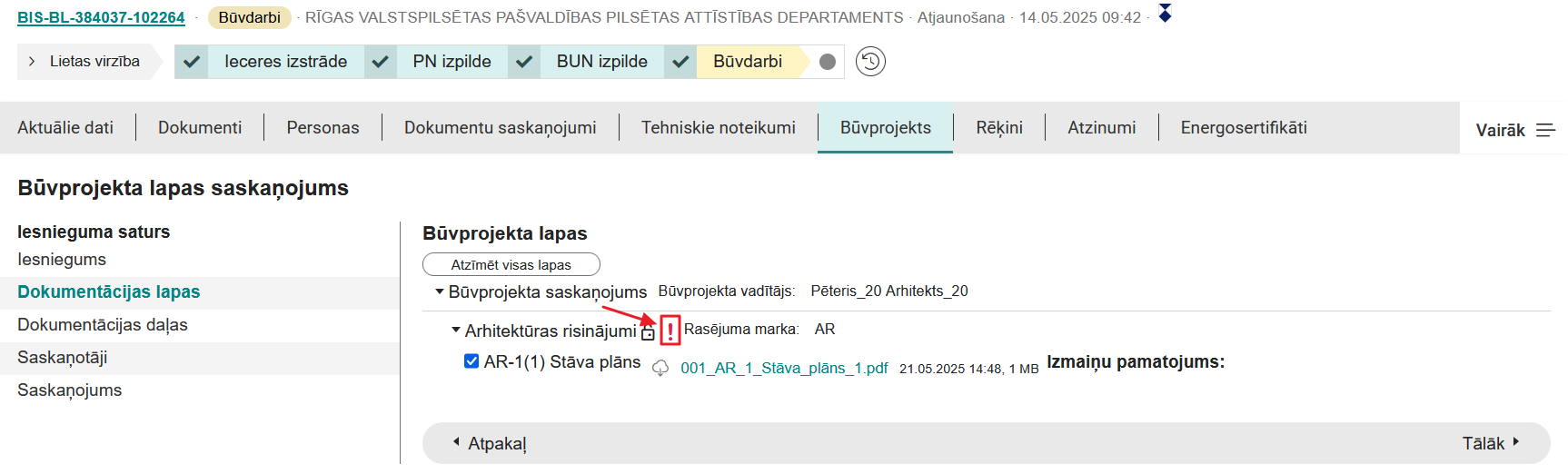Select the BUN izpilde stage
The height and width of the screenshot is (474, 1568).
[601, 62]
